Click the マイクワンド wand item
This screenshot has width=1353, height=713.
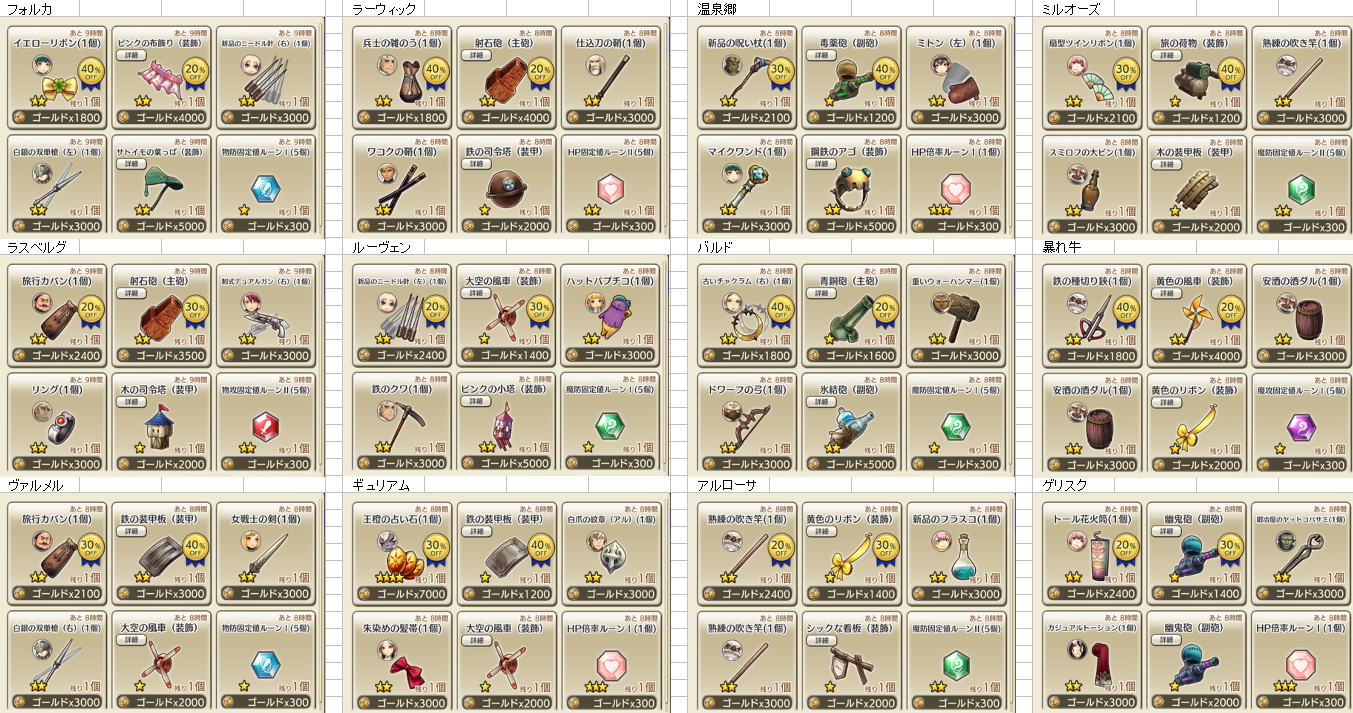point(747,185)
